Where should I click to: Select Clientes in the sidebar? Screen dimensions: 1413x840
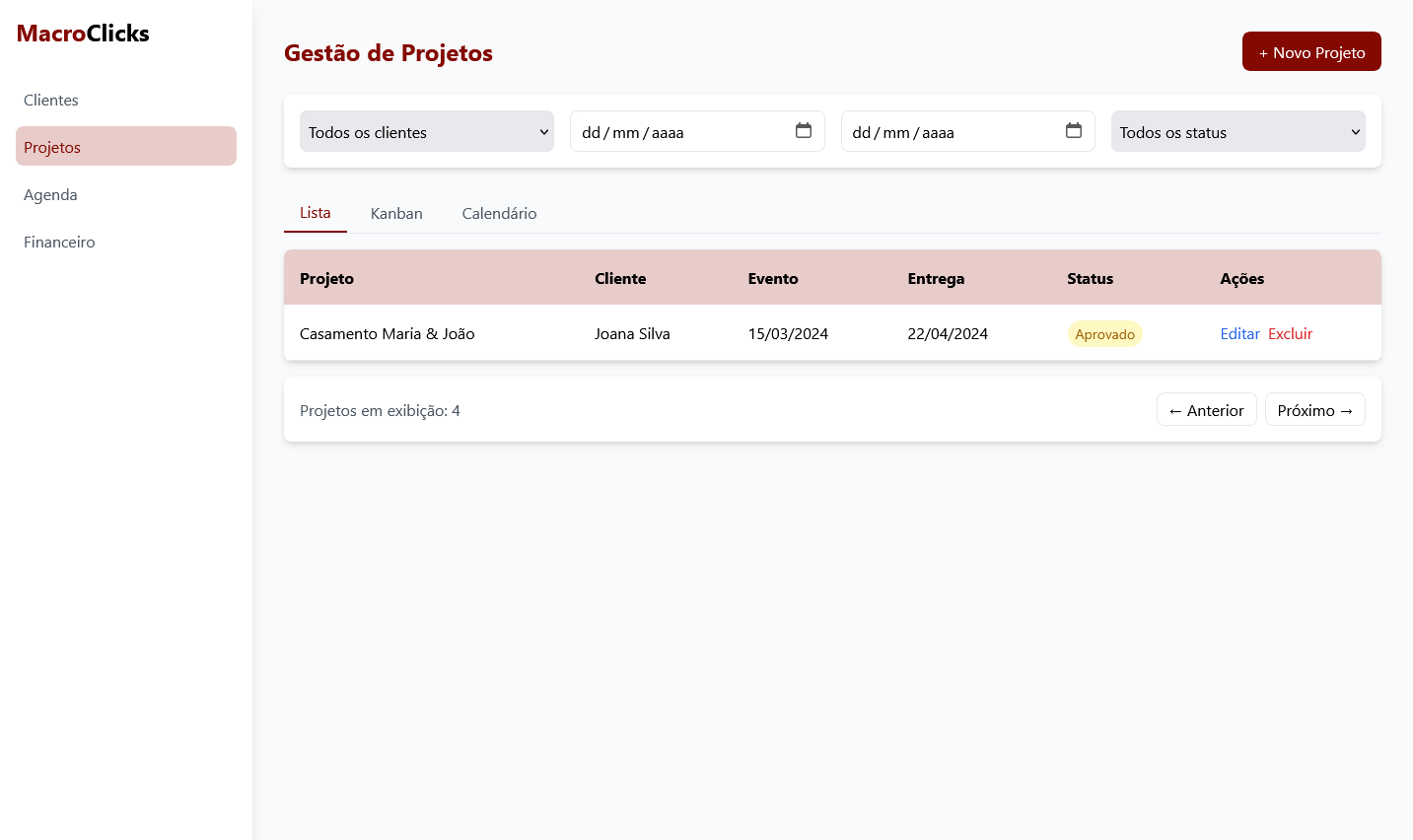coord(51,100)
